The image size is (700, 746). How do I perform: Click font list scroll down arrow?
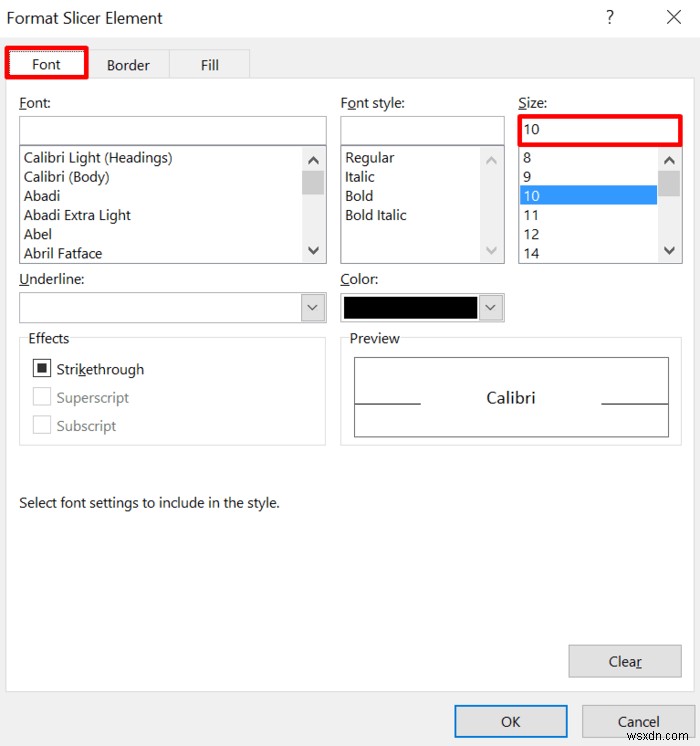pyautogui.click(x=313, y=250)
